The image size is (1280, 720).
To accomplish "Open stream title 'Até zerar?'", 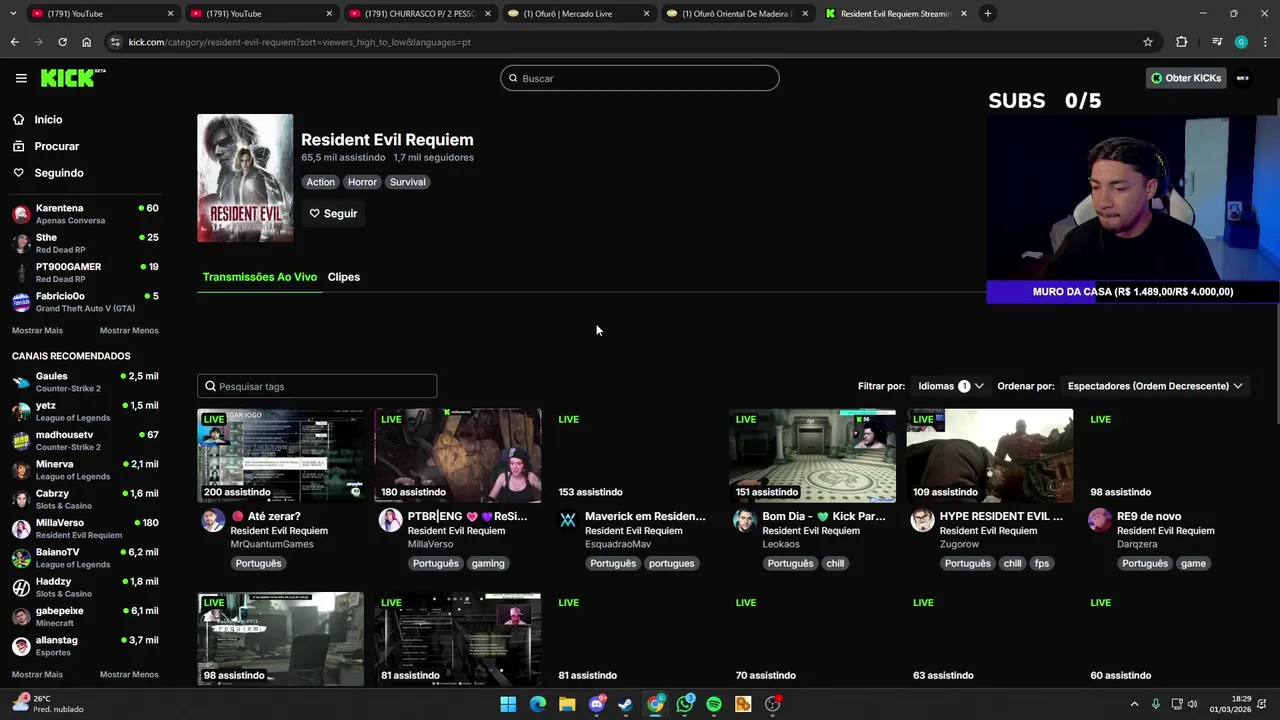I will [x=266, y=516].
